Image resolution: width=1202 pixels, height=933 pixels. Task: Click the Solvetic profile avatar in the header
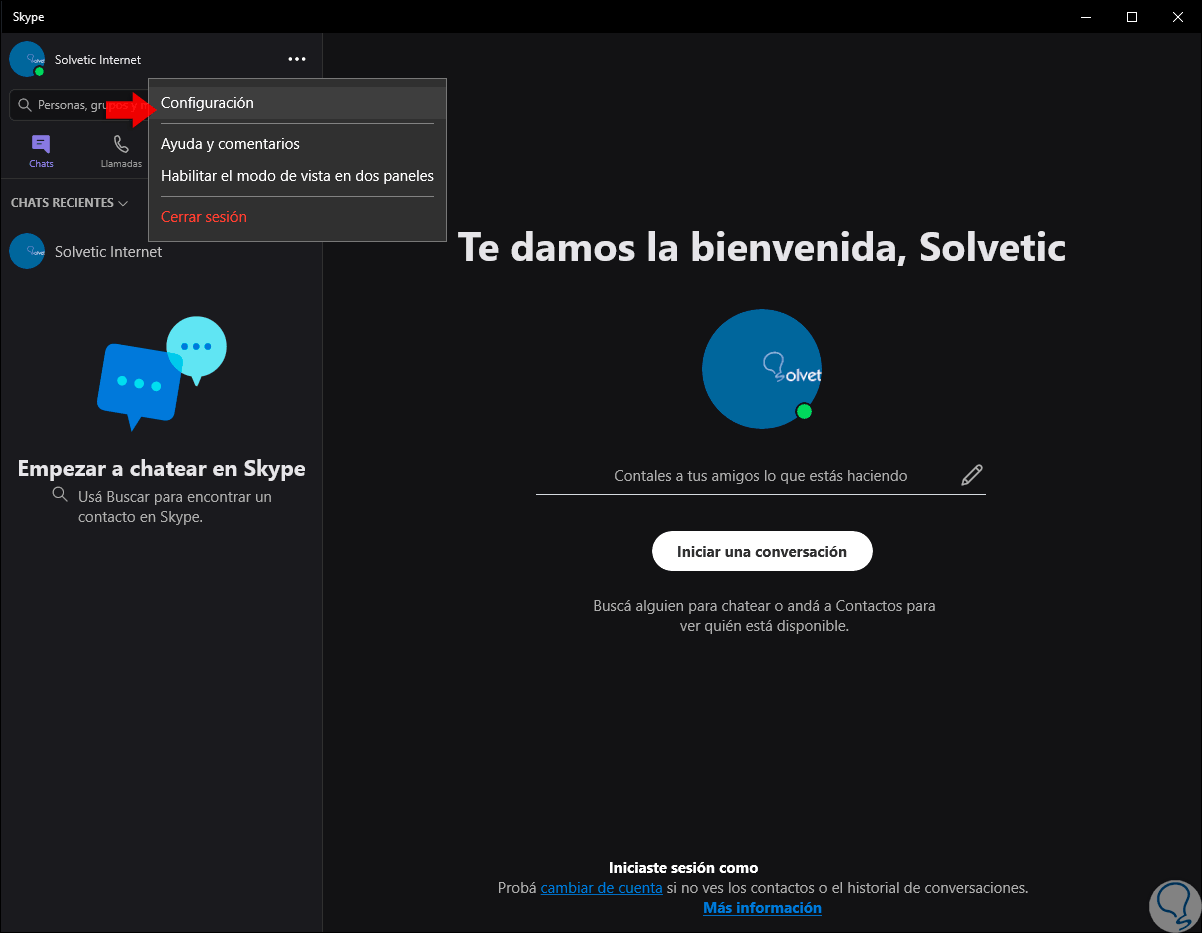[x=27, y=59]
